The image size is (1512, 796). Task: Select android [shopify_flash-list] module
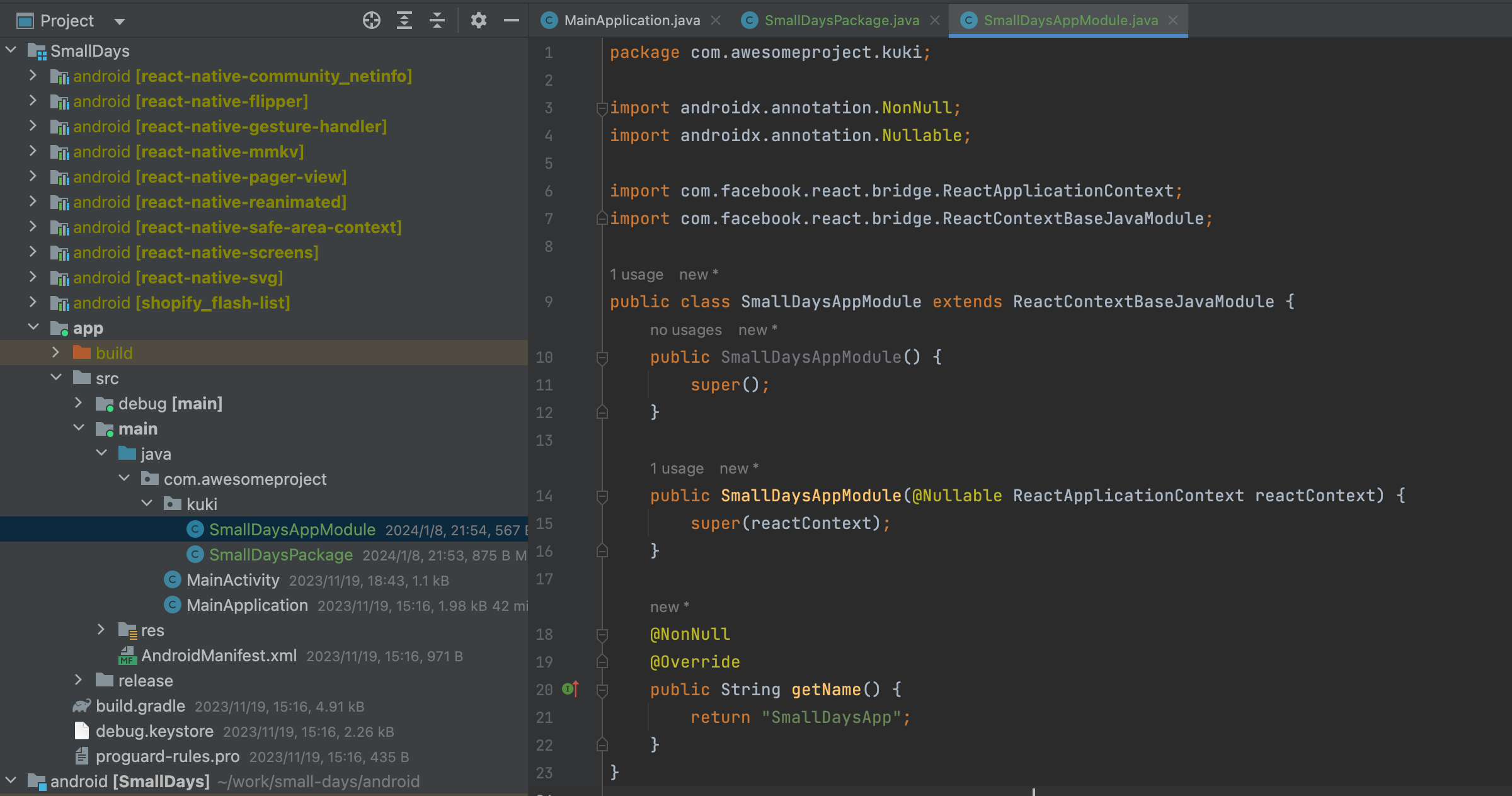coord(181,303)
